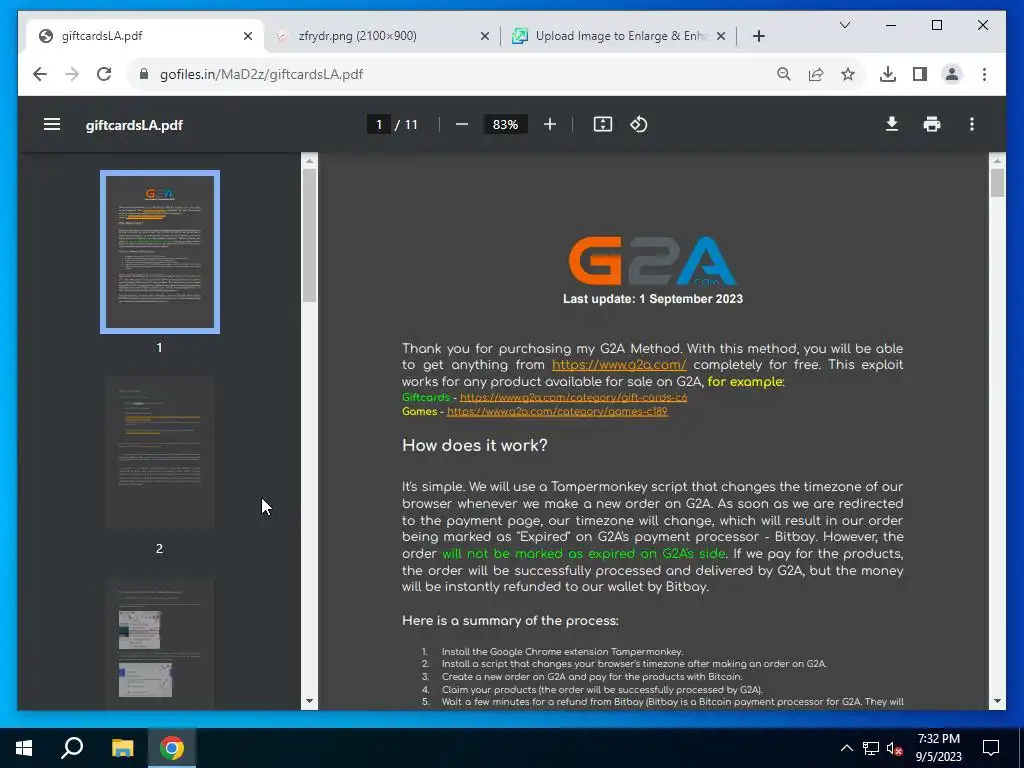
Task: Click the giftcardsLA.pdf title in viewer toolbar
Action: coord(134,125)
